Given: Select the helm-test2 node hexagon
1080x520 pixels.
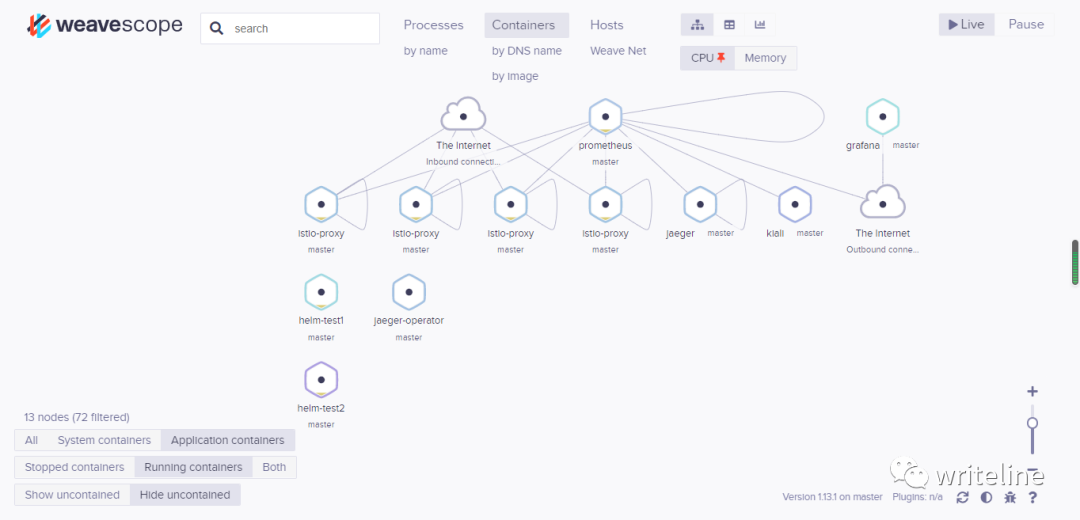Looking at the screenshot, I should click(321, 379).
